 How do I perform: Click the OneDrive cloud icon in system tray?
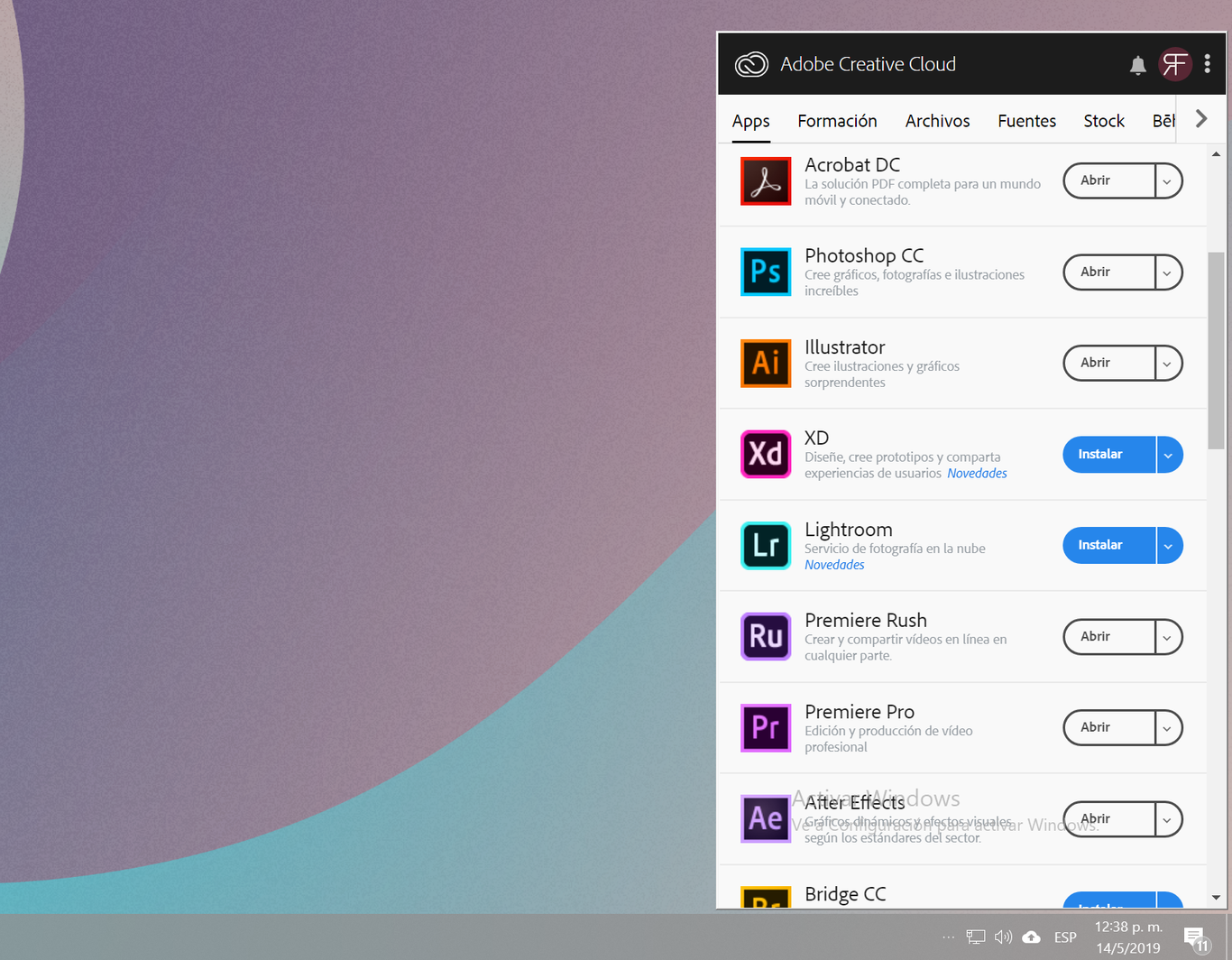click(1031, 937)
